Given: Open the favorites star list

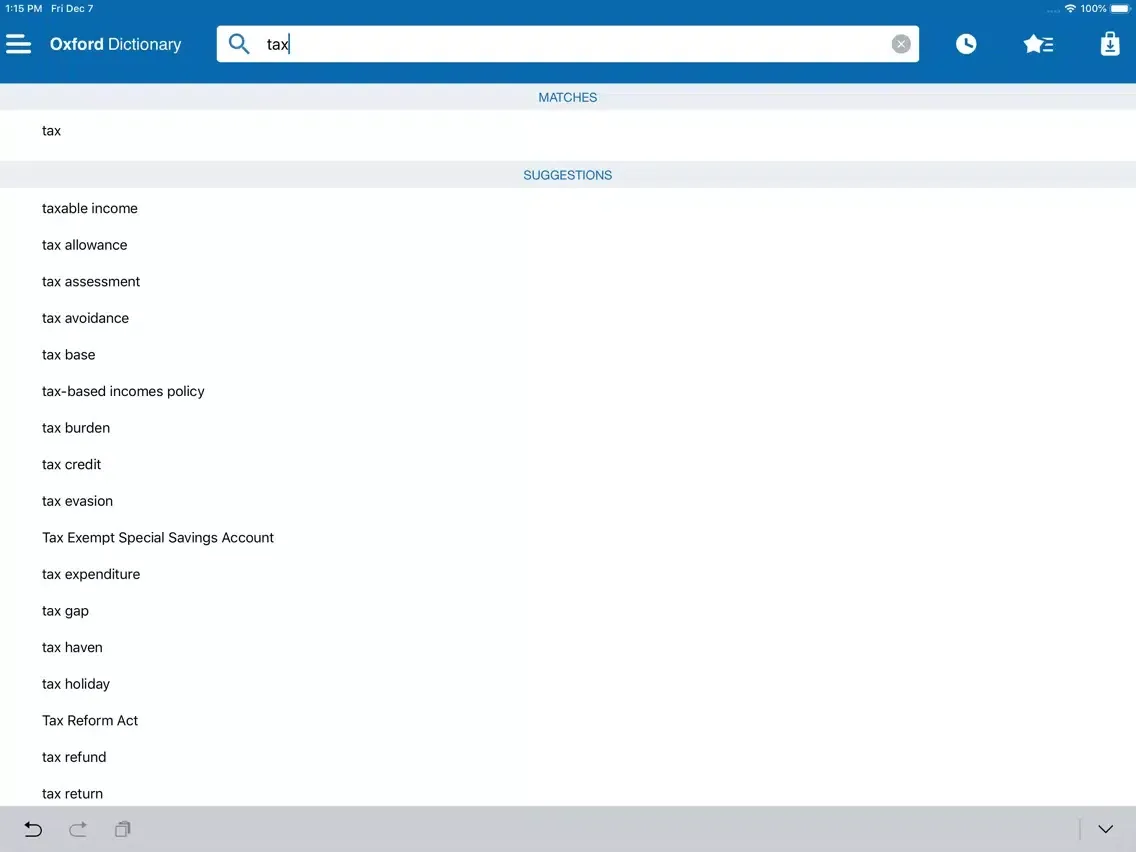Looking at the screenshot, I should coord(1038,44).
